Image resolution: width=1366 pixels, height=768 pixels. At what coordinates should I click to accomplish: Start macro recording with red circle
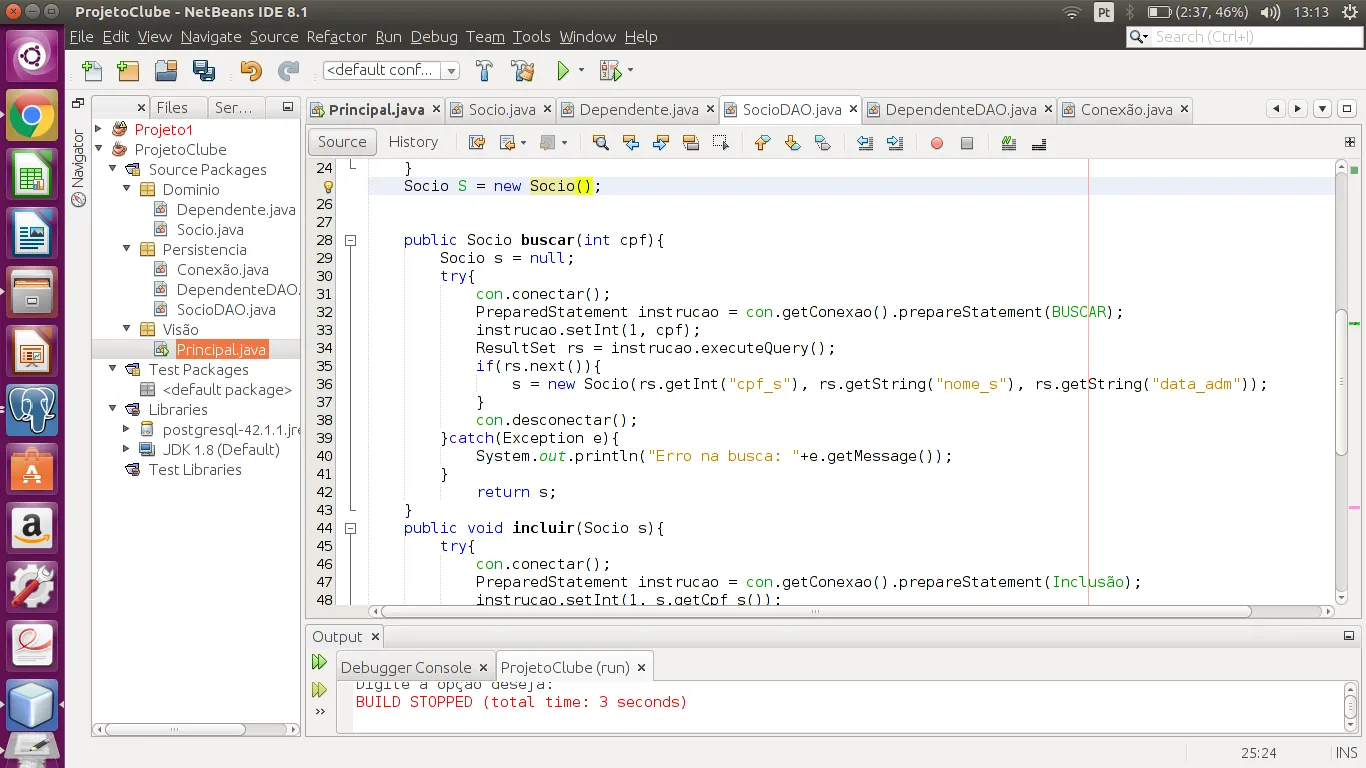pyautogui.click(x=937, y=143)
